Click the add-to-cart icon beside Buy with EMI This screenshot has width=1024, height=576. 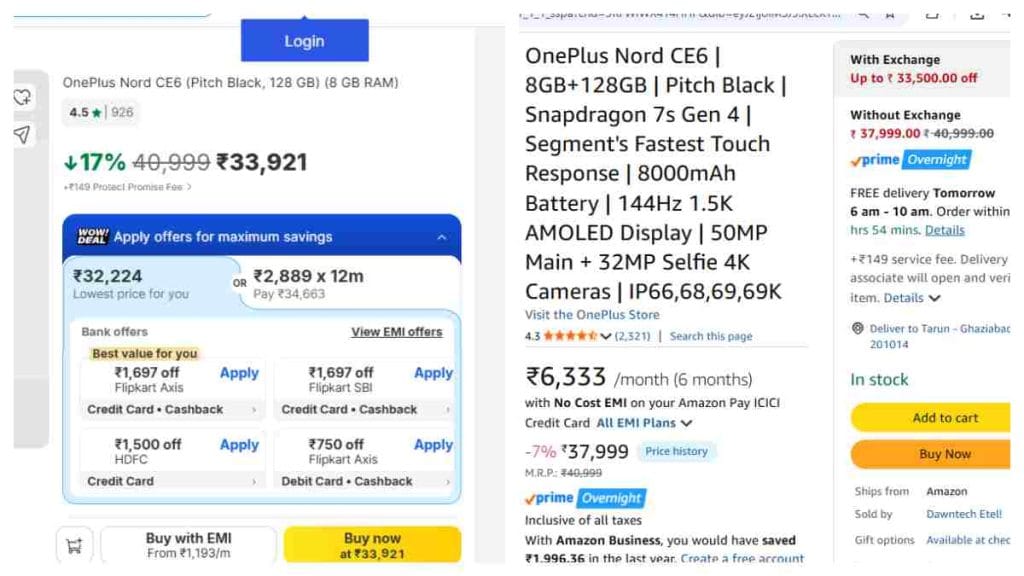click(74, 545)
